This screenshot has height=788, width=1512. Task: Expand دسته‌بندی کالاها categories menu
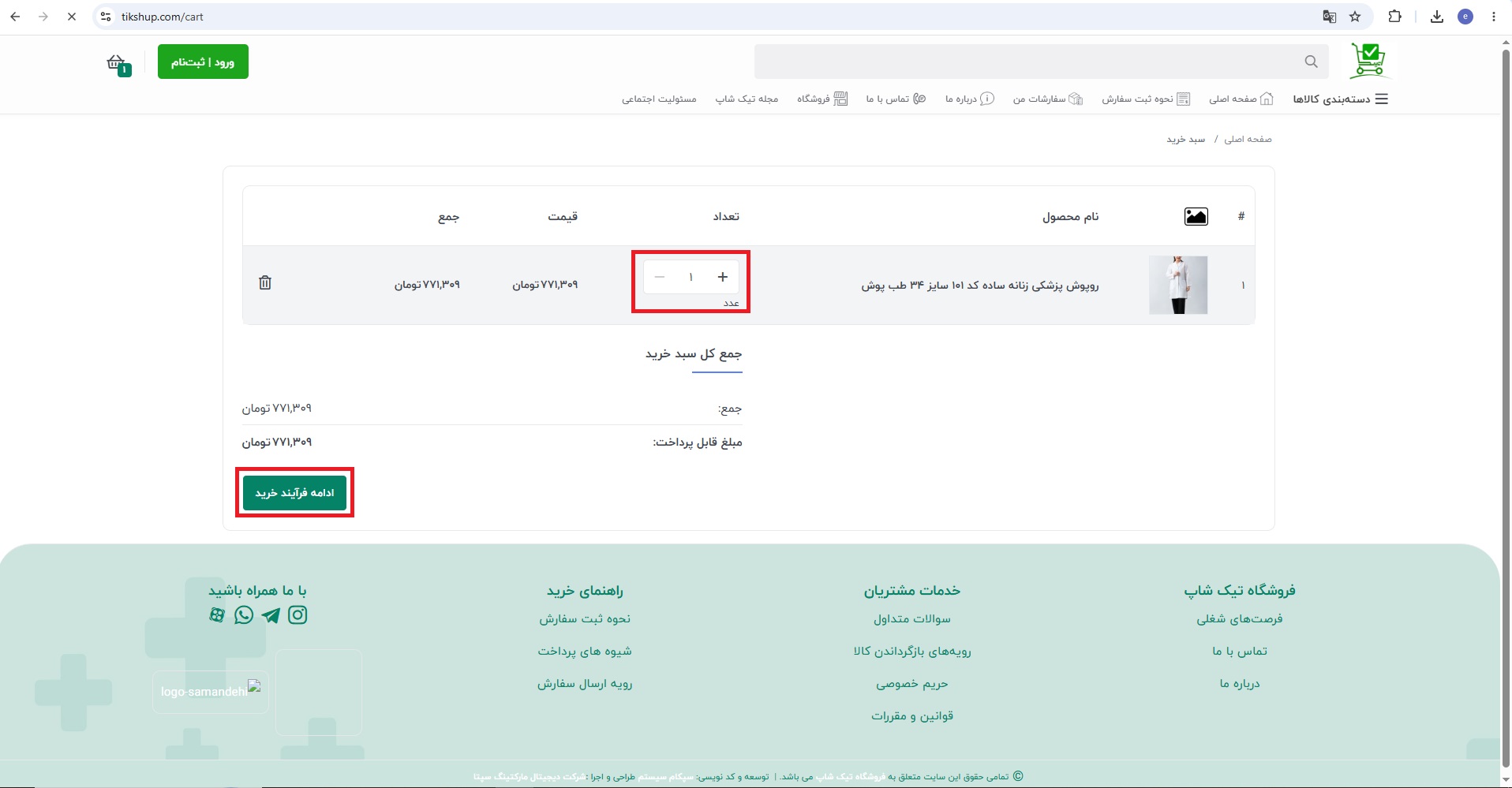pos(1340,99)
